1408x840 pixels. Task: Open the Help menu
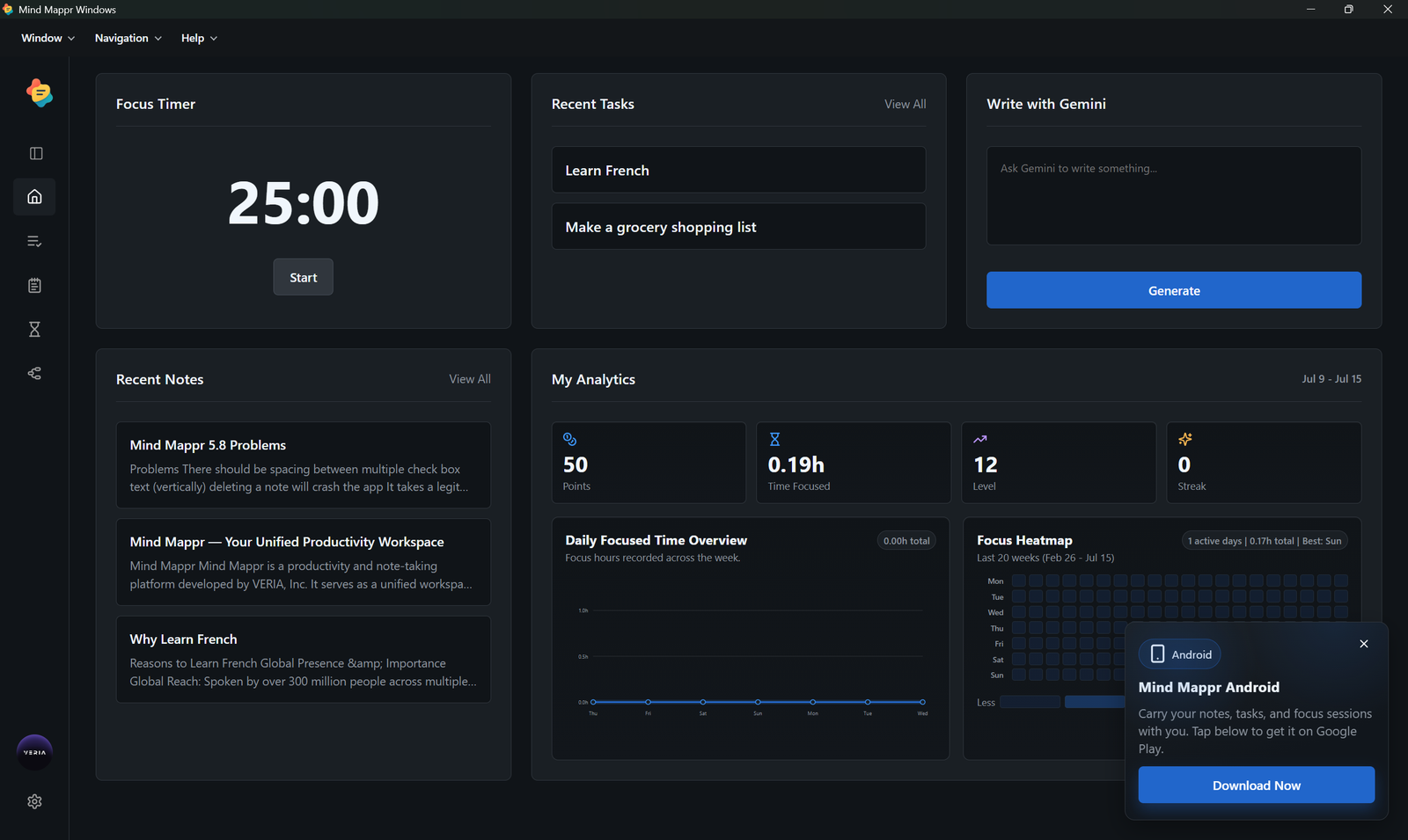coord(199,38)
